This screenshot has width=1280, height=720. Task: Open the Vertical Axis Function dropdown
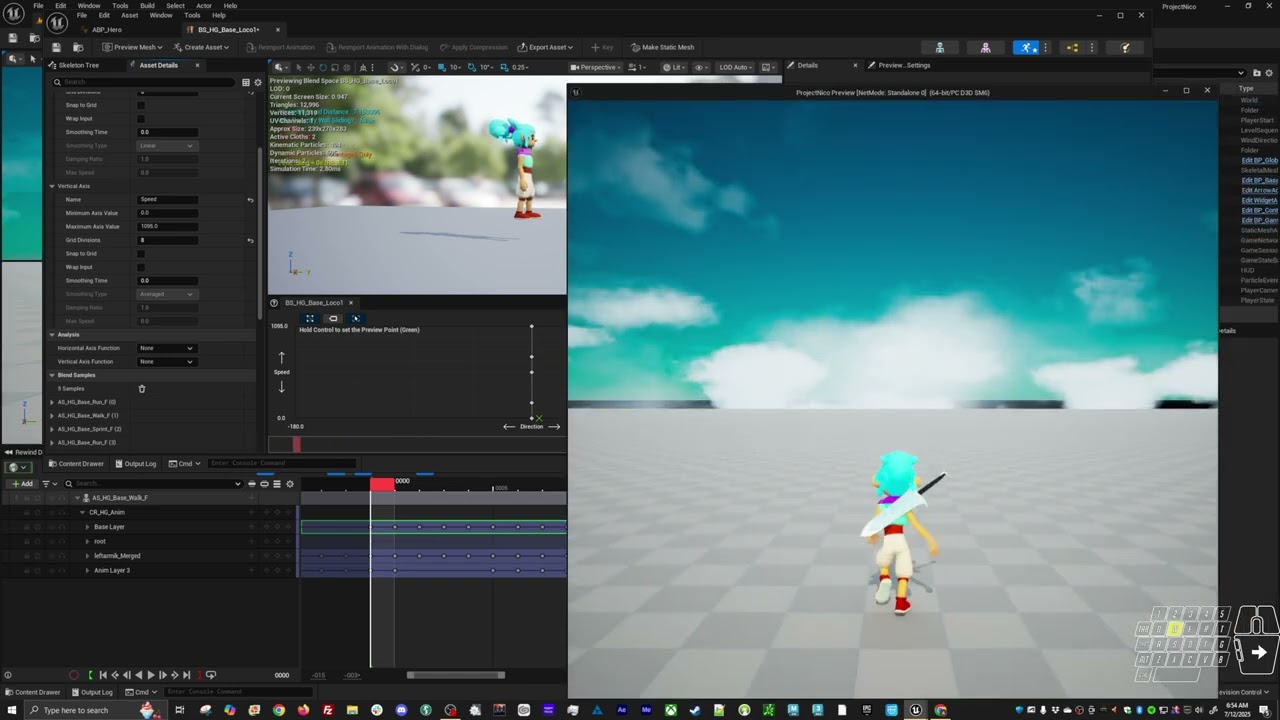[167, 361]
